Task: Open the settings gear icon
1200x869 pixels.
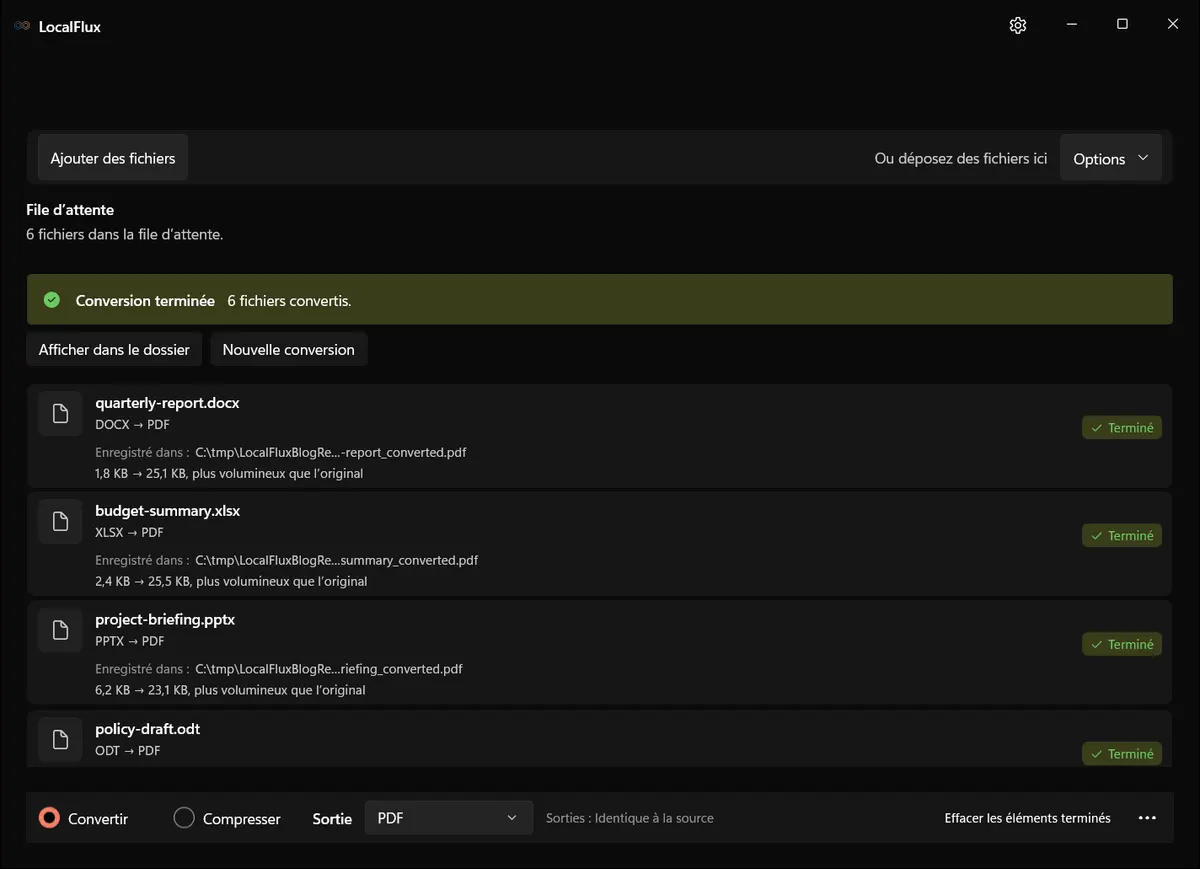Action: 1018,26
